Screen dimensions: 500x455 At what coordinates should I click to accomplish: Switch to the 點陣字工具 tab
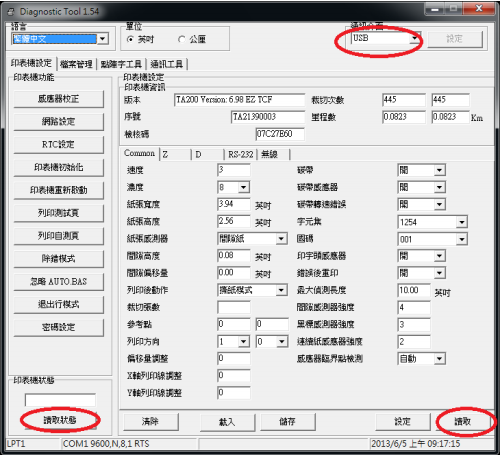tap(121, 64)
